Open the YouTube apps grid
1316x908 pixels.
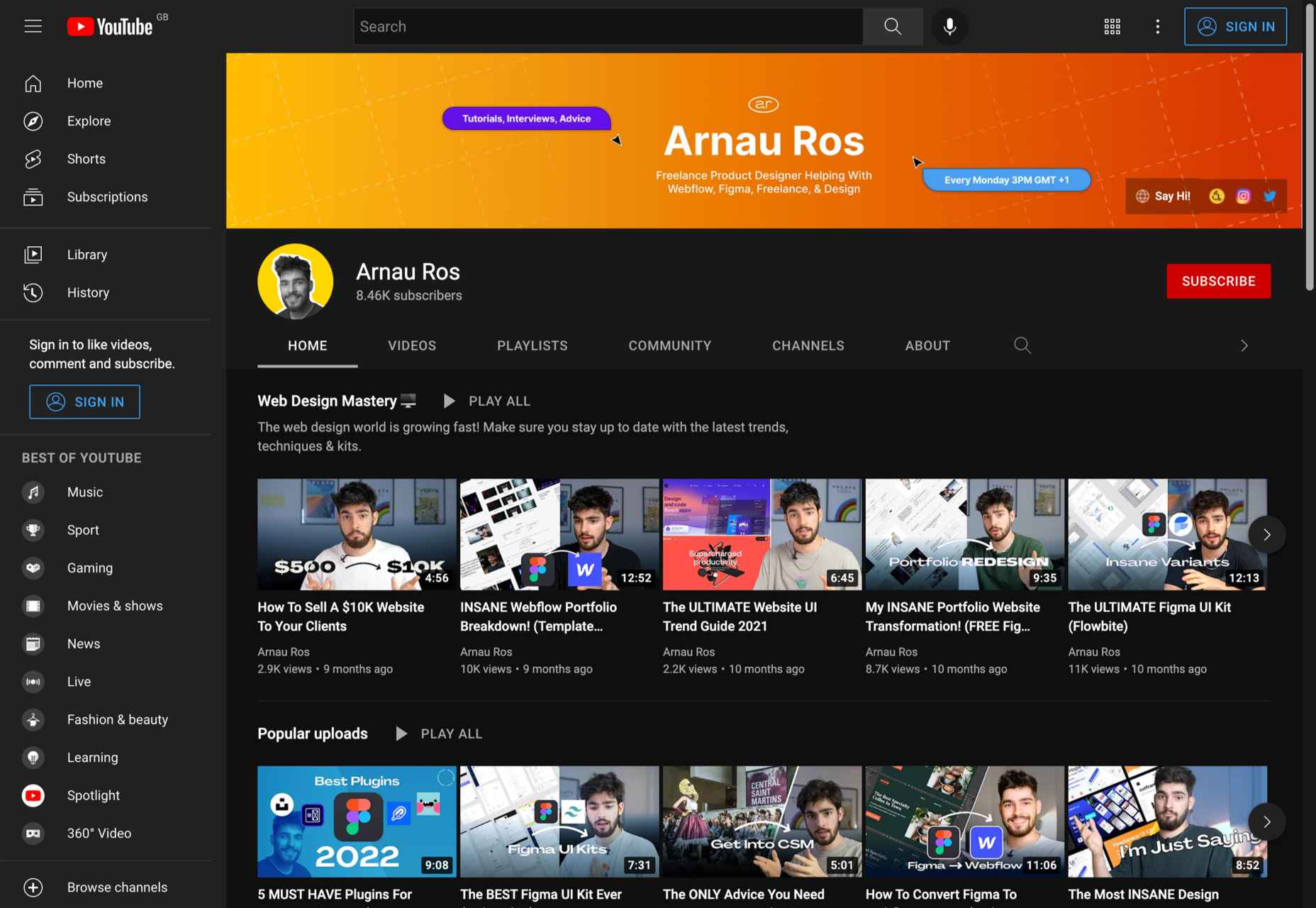[x=1112, y=26]
